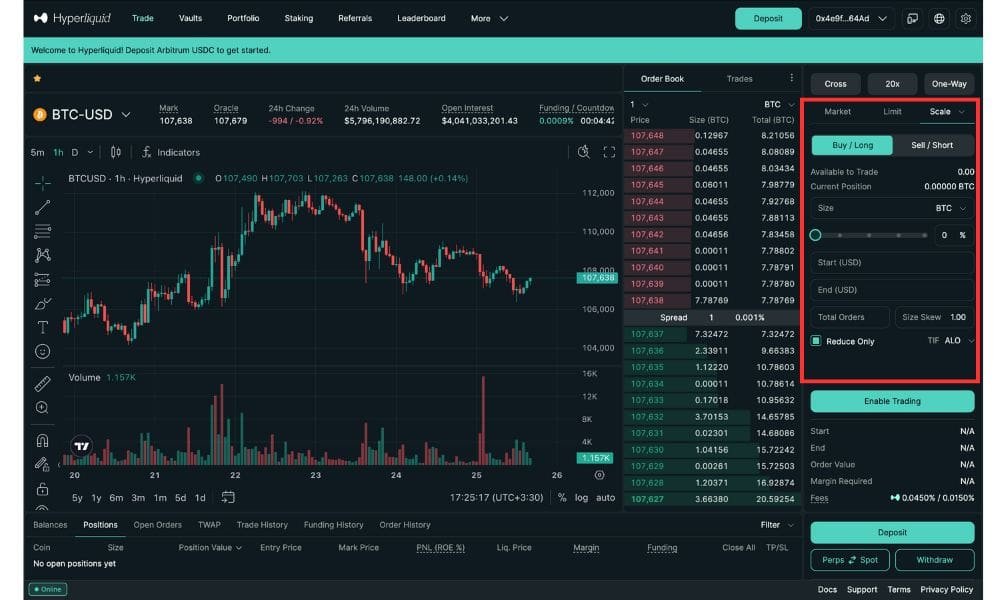
Task: Lock all drawing tools
Action: tap(43, 489)
